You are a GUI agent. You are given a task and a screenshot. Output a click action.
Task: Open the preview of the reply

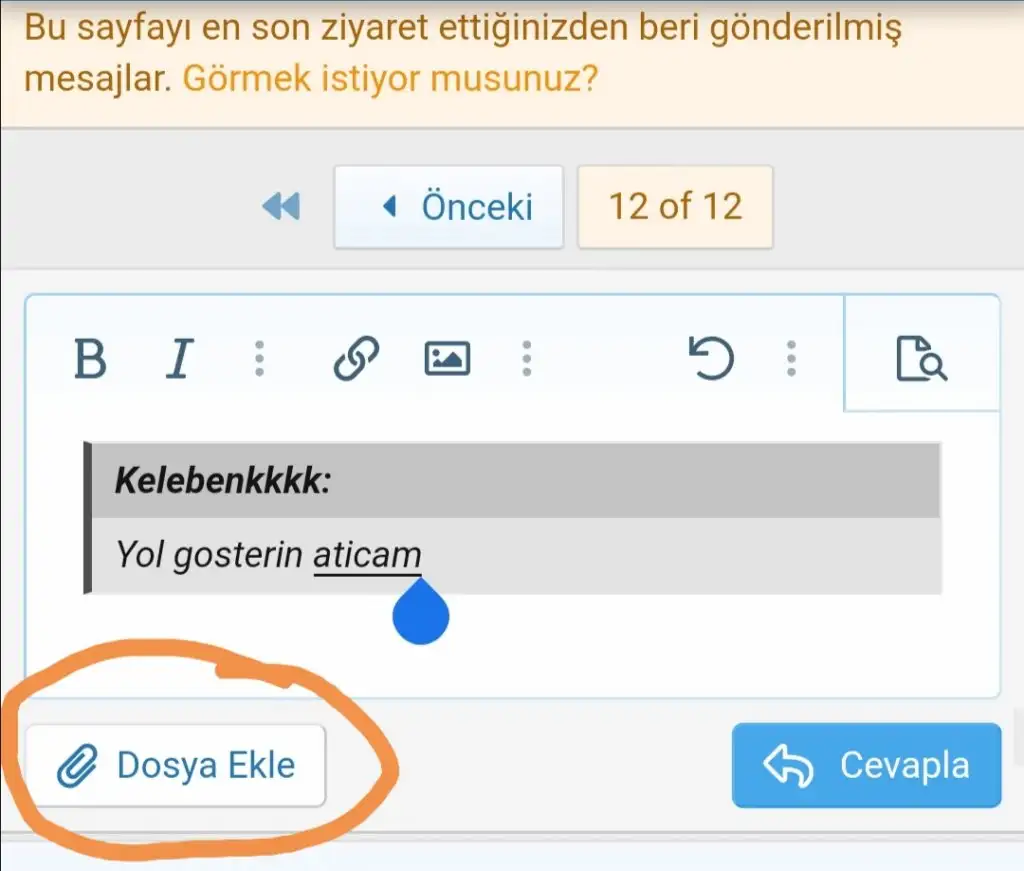[921, 358]
